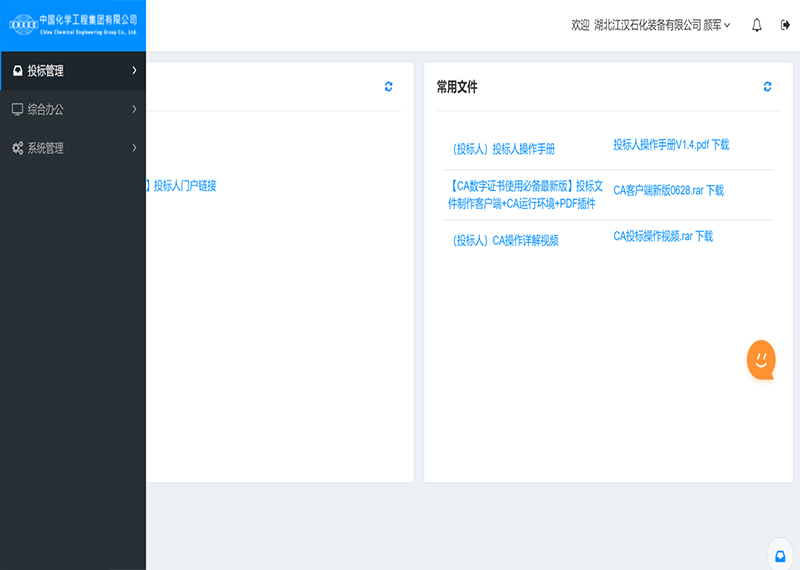Open the user dropdown next to 颜军
This screenshot has height=570, width=800.
(x=727, y=25)
